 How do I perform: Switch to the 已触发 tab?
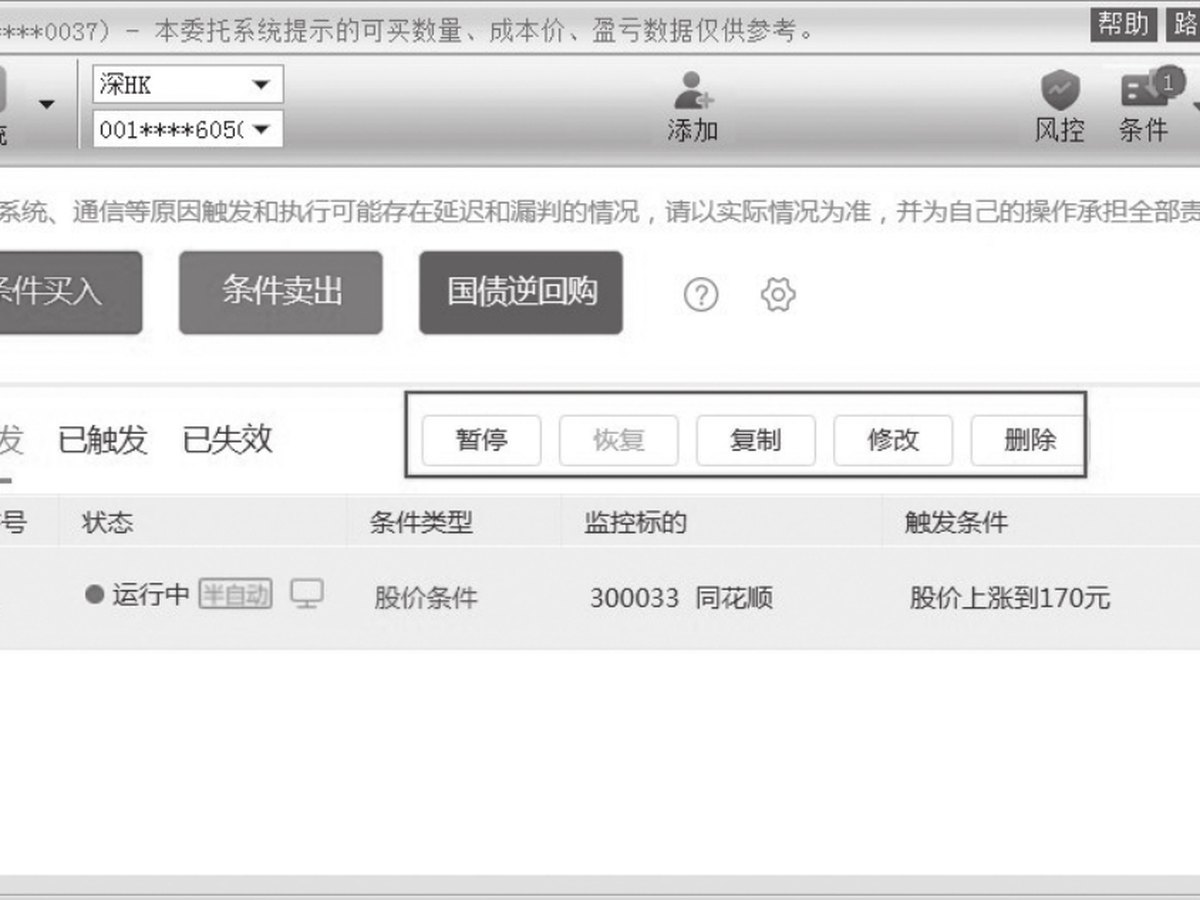point(102,439)
